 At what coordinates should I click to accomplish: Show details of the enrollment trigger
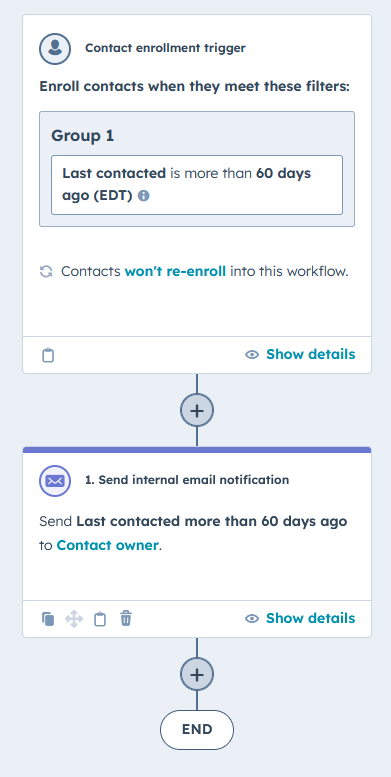311,355
